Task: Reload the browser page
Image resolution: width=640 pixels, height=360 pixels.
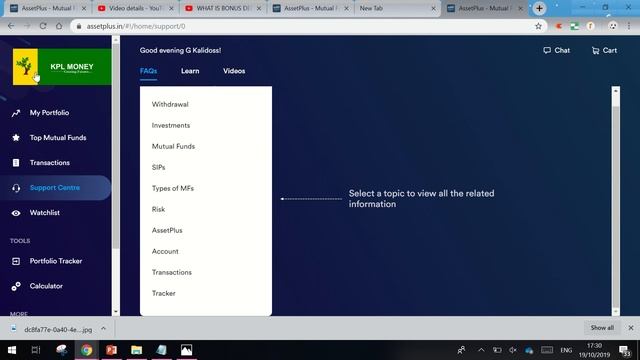Action: (x=43, y=26)
